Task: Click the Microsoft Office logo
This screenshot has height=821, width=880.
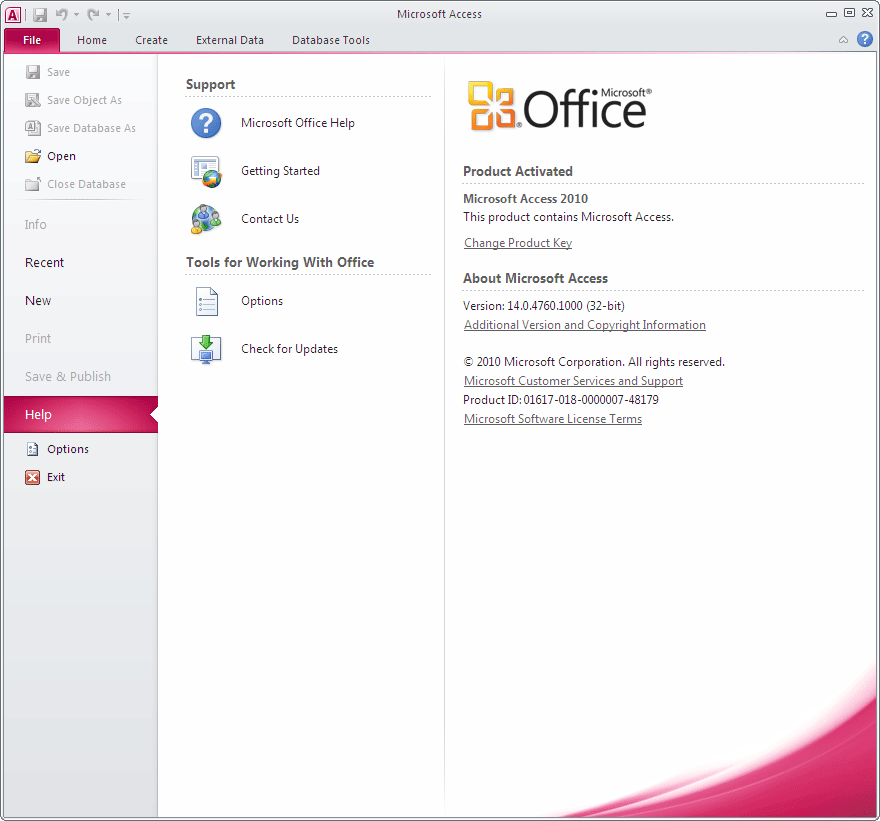Action: pos(560,106)
